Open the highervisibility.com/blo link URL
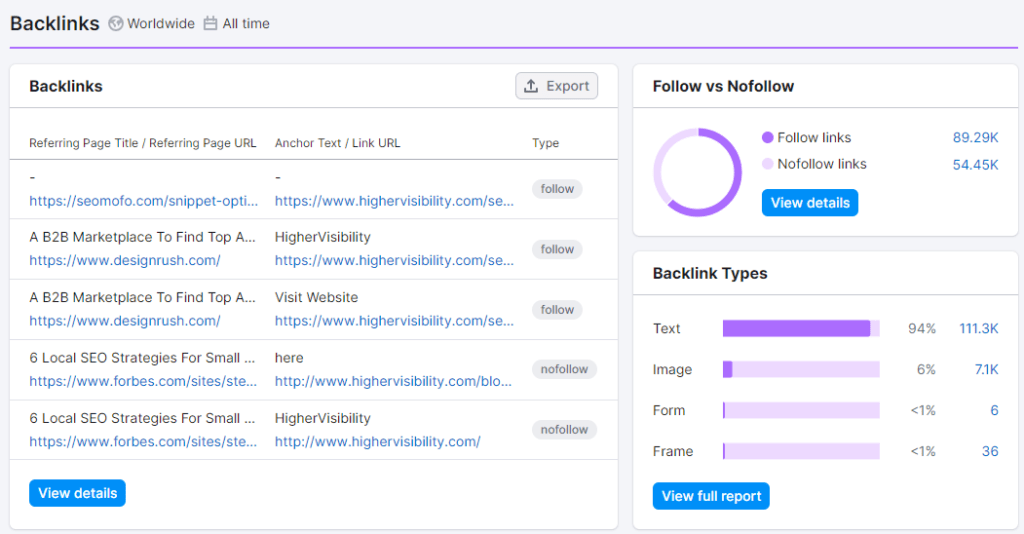This screenshot has width=1024, height=534. pyautogui.click(x=393, y=381)
